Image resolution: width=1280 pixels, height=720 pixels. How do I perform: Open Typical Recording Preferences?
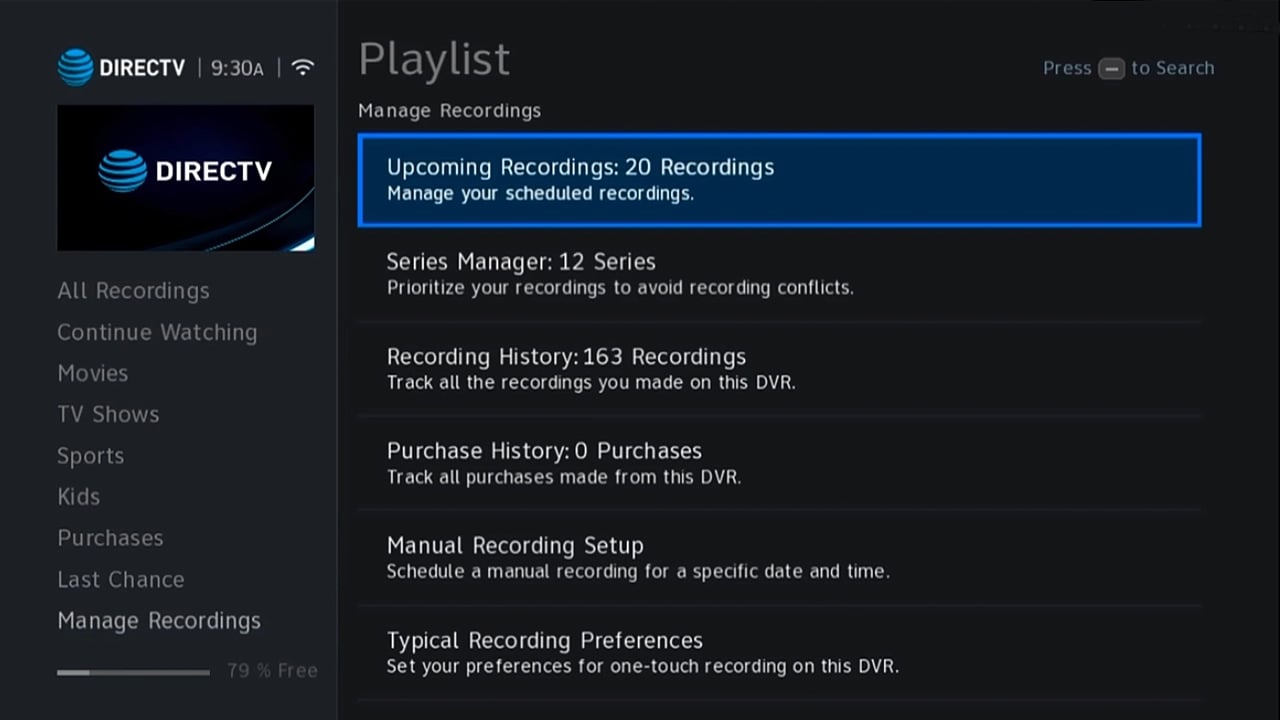tap(779, 652)
